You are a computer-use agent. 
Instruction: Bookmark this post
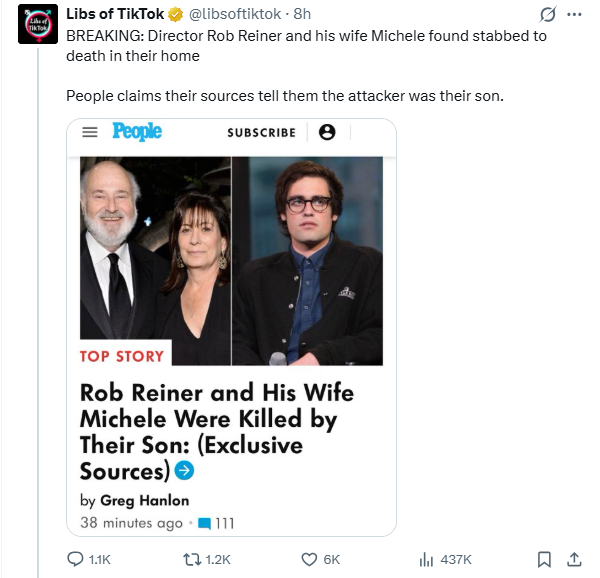click(544, 559)
